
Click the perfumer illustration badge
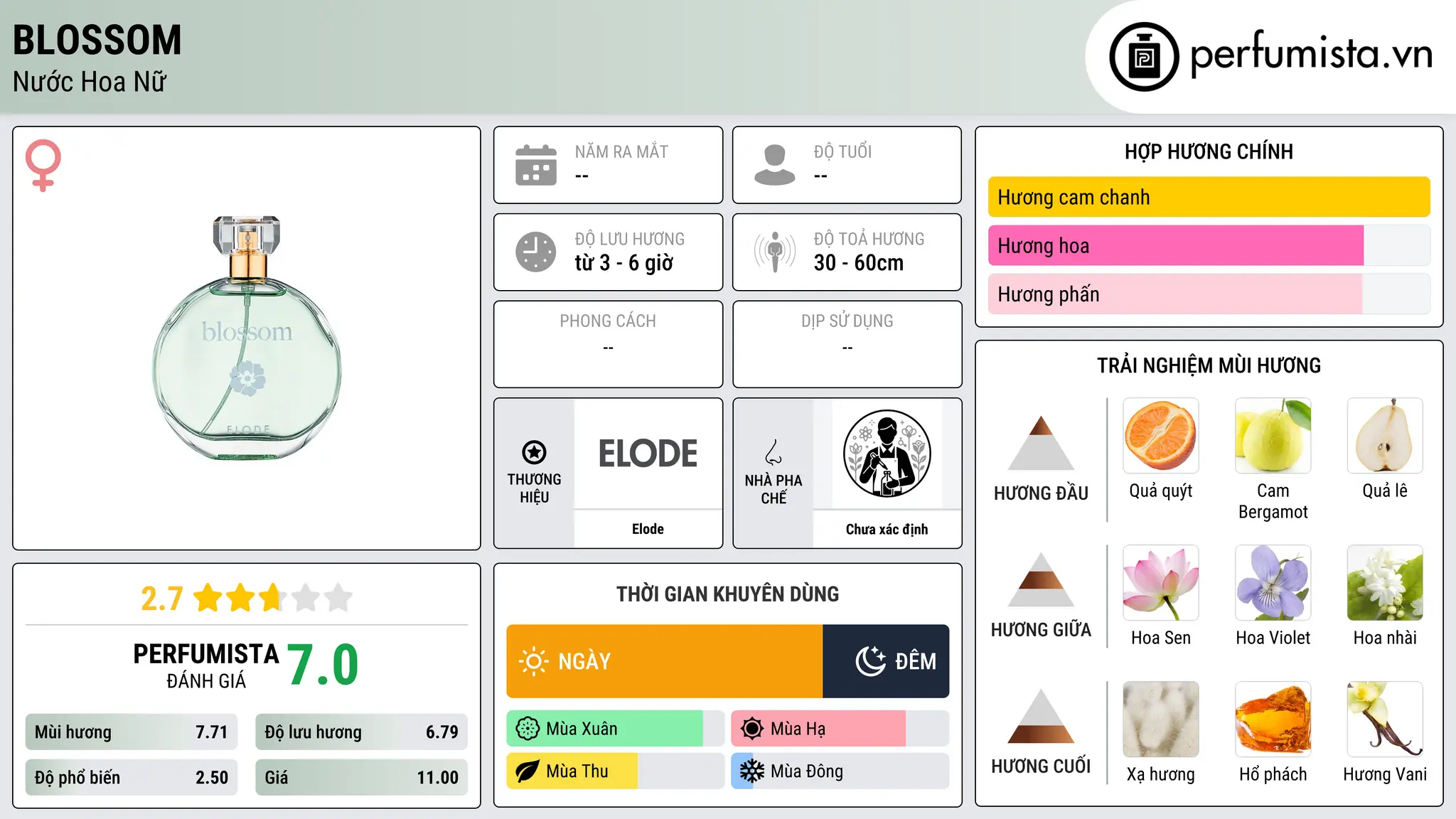(887, 454)
